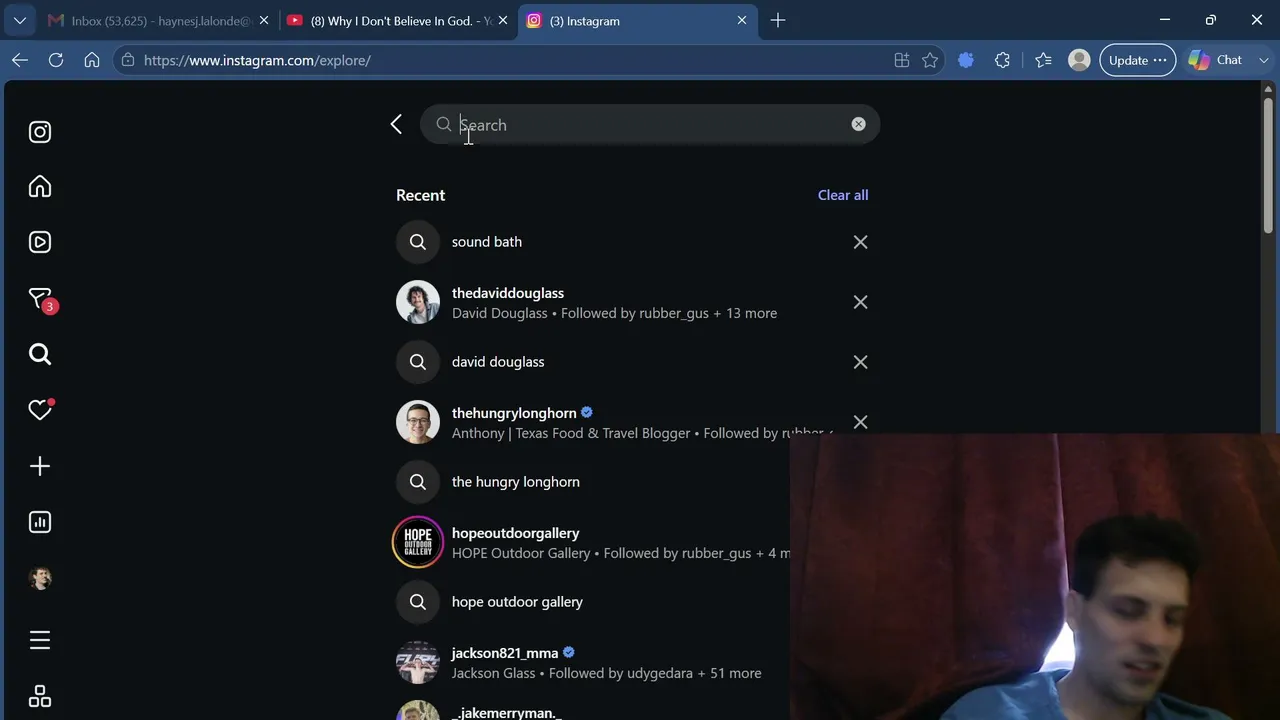
Task: Open jackson821_mma profile result
Action: point(591,662)
